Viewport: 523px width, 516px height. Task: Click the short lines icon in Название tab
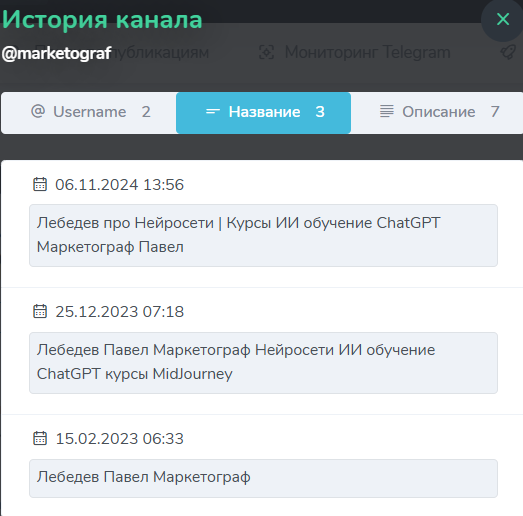coord(213,111)
